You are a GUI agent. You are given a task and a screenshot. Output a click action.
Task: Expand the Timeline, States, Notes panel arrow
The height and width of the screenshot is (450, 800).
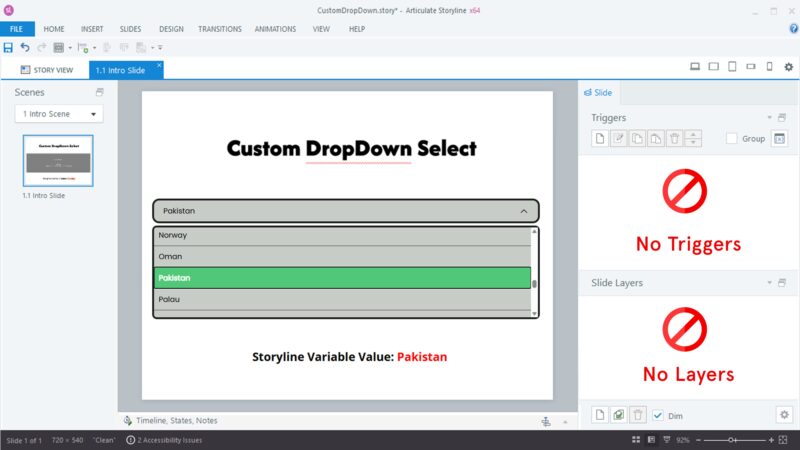565,422
